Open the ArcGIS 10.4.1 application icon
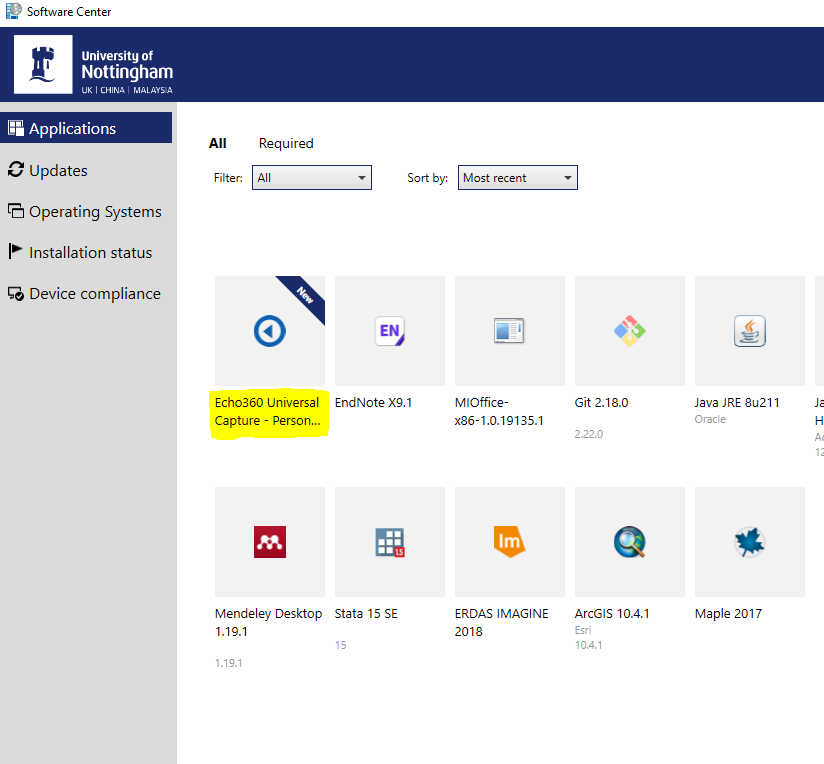Screen dimensions: 824x764 [629, 542]
